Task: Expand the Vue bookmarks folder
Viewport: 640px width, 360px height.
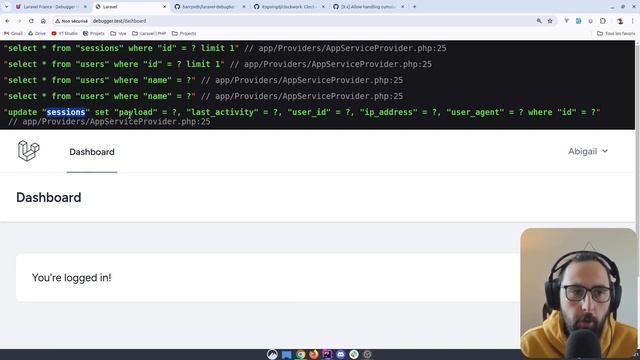Action: click(118, 33)
